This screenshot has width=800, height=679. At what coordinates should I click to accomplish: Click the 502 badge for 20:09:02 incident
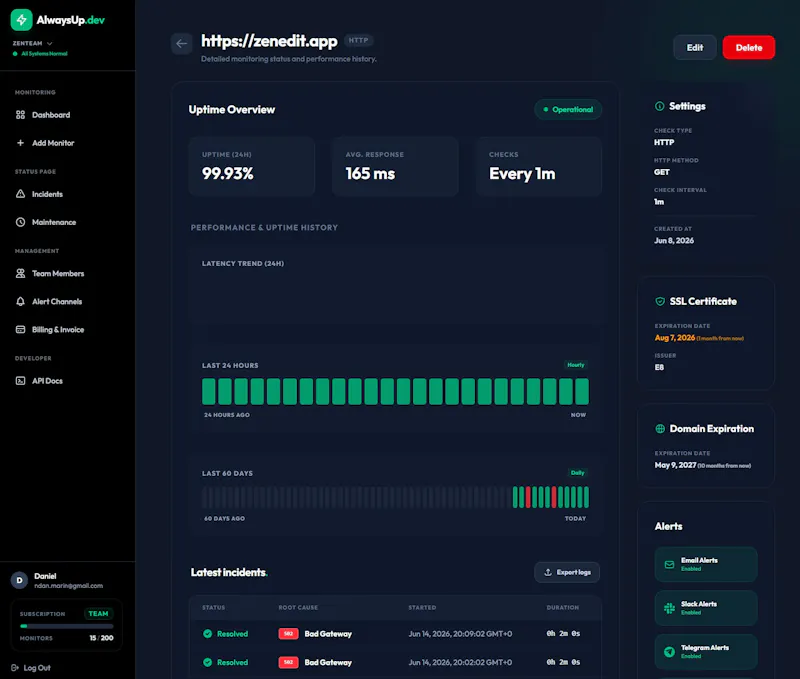(288, 634)
